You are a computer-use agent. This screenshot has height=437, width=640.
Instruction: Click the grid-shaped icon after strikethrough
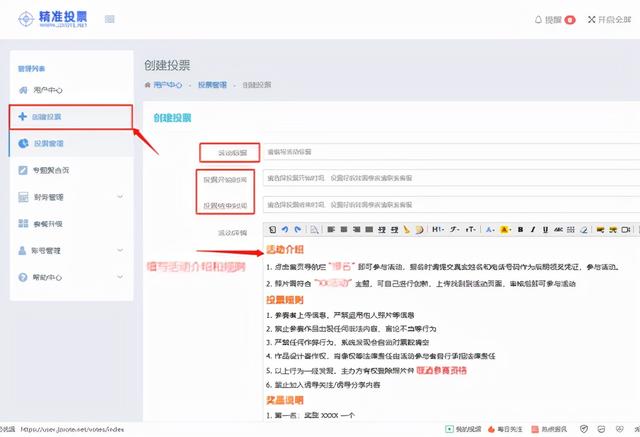(571, 230)
